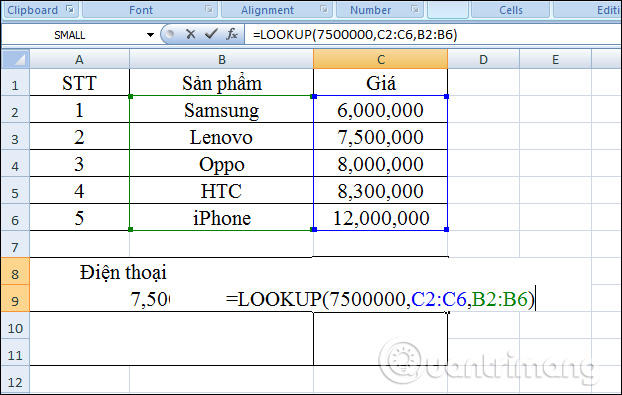
Task: Click the Oppo cell
Action: coord(221,163)
